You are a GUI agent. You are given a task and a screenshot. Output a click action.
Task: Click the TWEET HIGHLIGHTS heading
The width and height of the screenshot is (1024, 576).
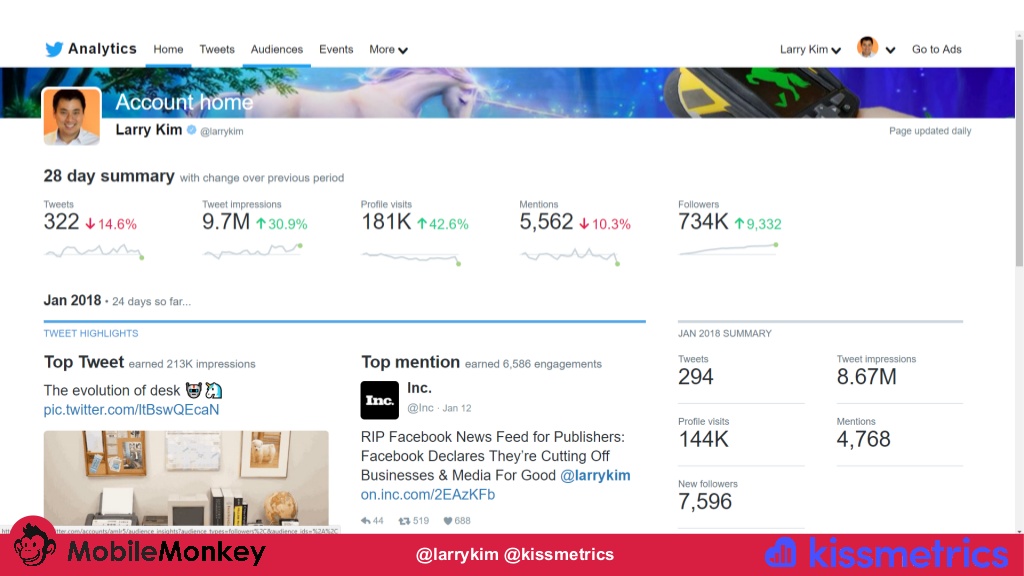point(91,333)
